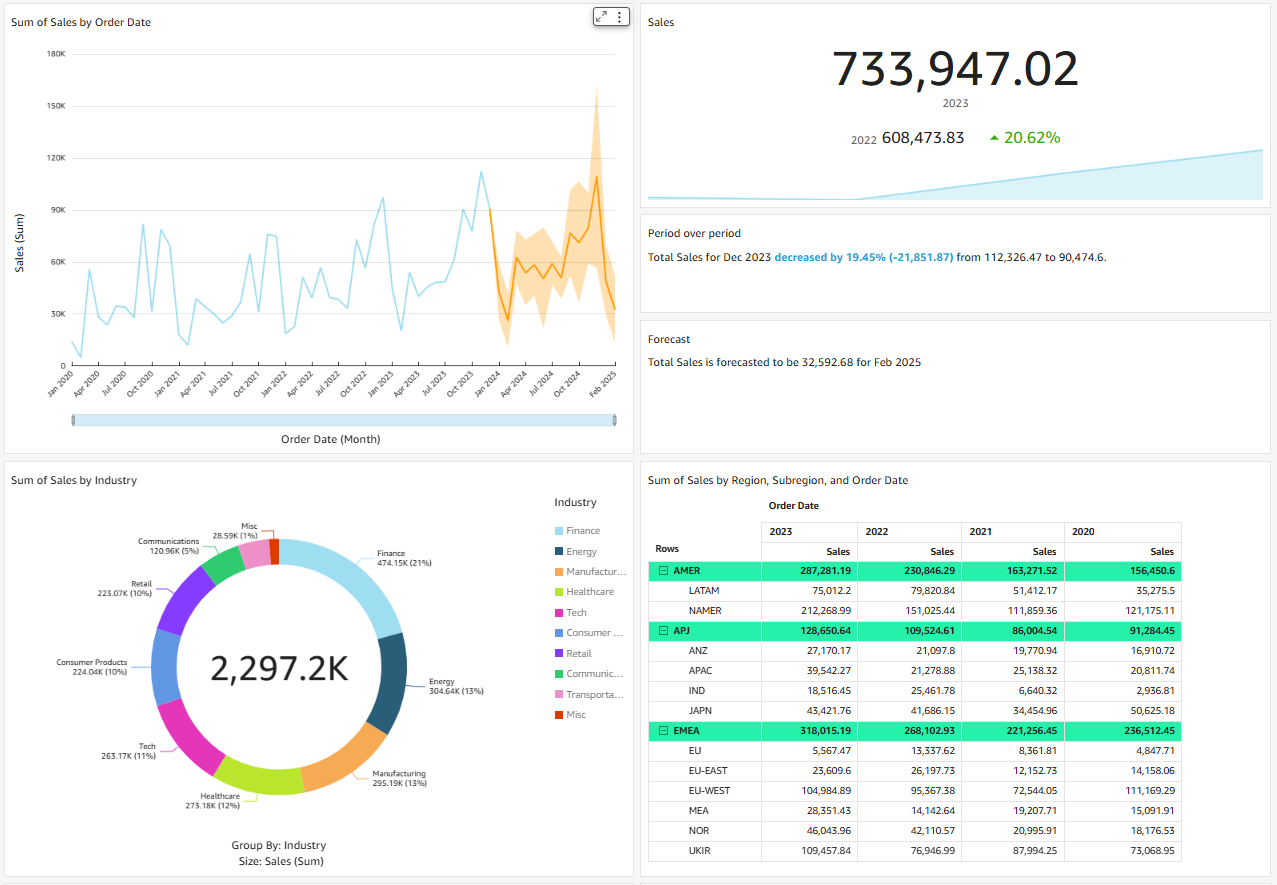Select the Tech donut segment
The width and height of the screenshot is (1277, 885).
[186, 737]
